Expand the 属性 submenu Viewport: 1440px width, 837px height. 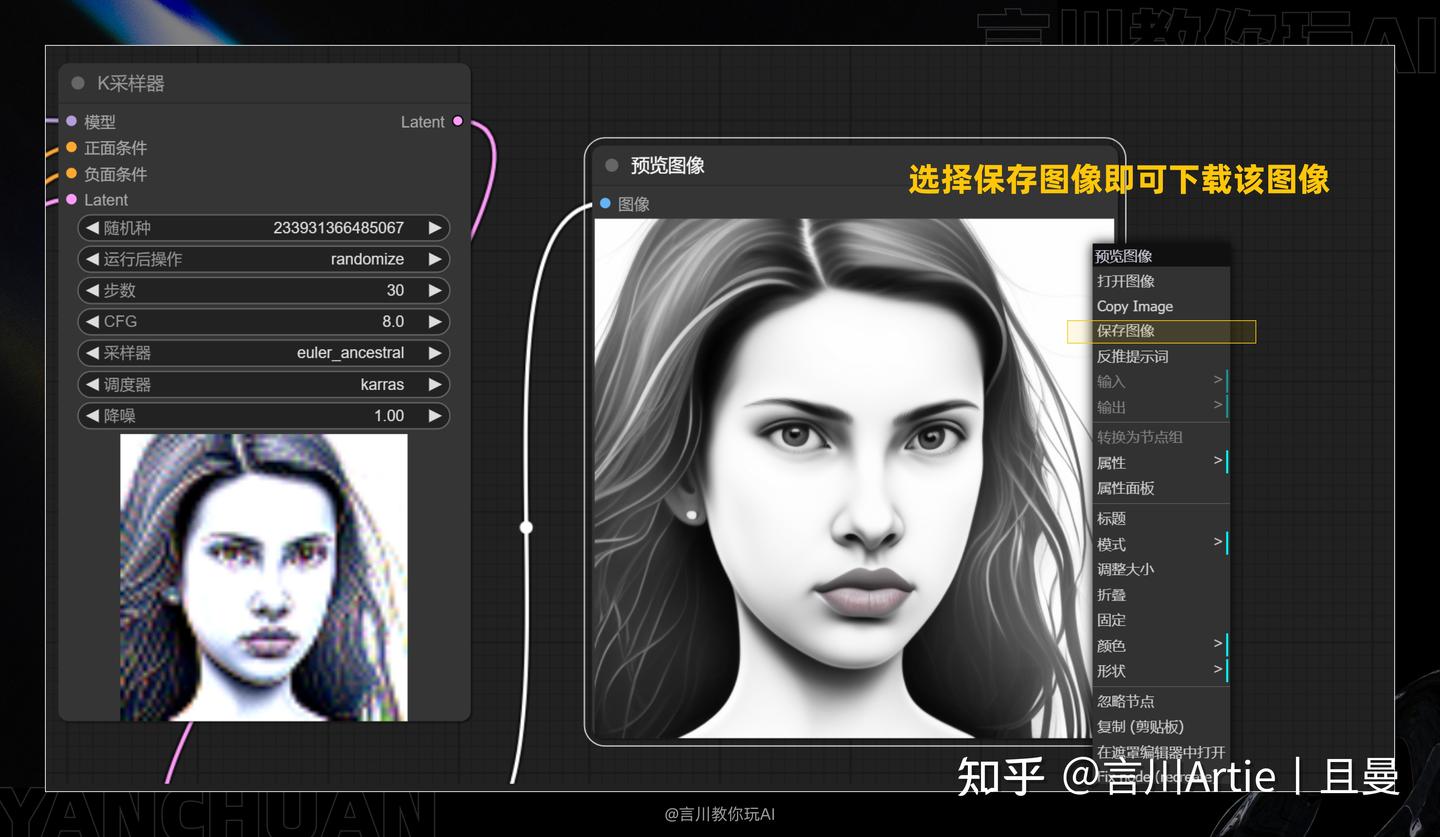tap(1161, 462)
